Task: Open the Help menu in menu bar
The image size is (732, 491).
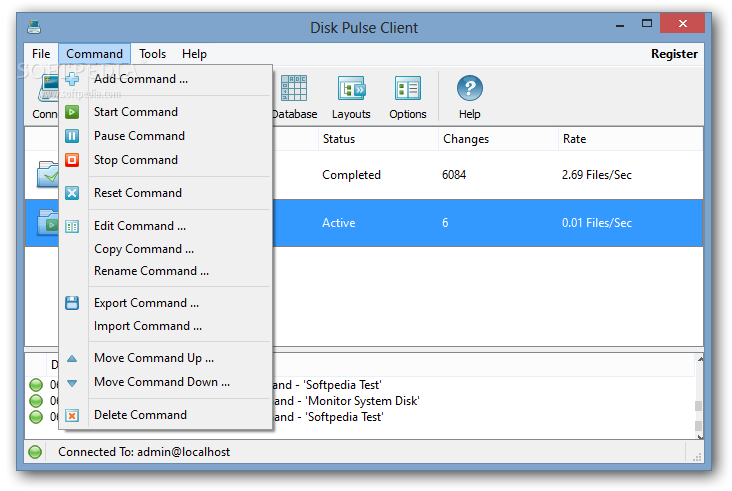Action: pos(194,54)
